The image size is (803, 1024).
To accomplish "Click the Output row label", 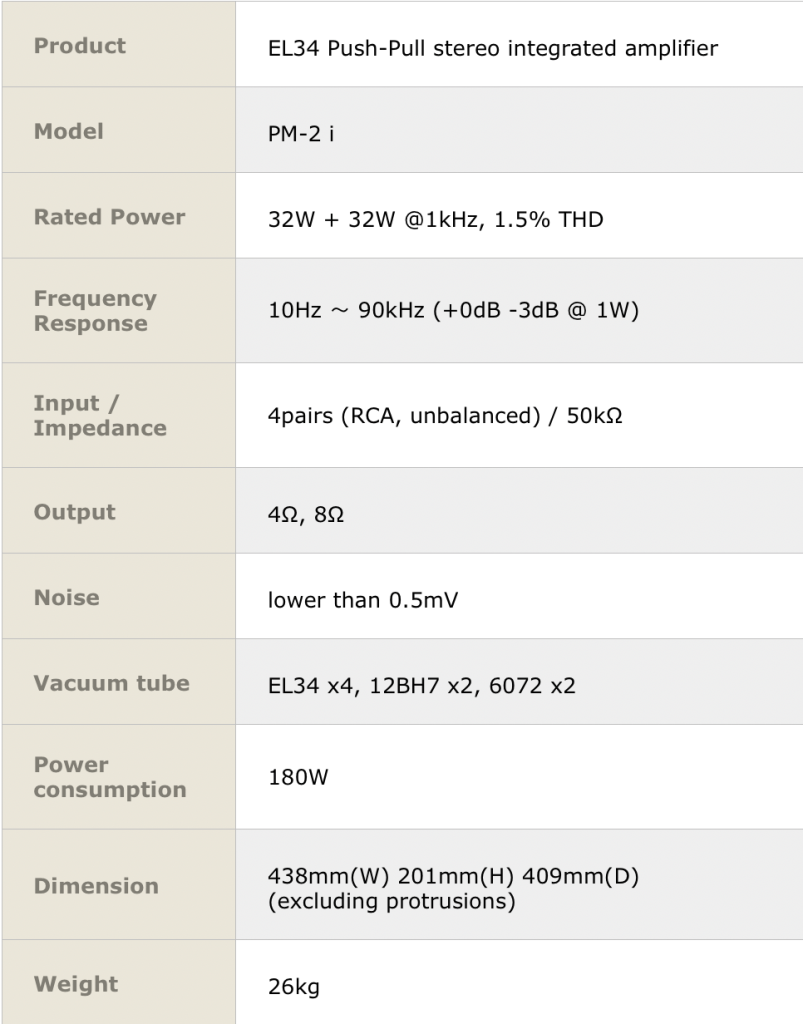I will click(75, 512).
